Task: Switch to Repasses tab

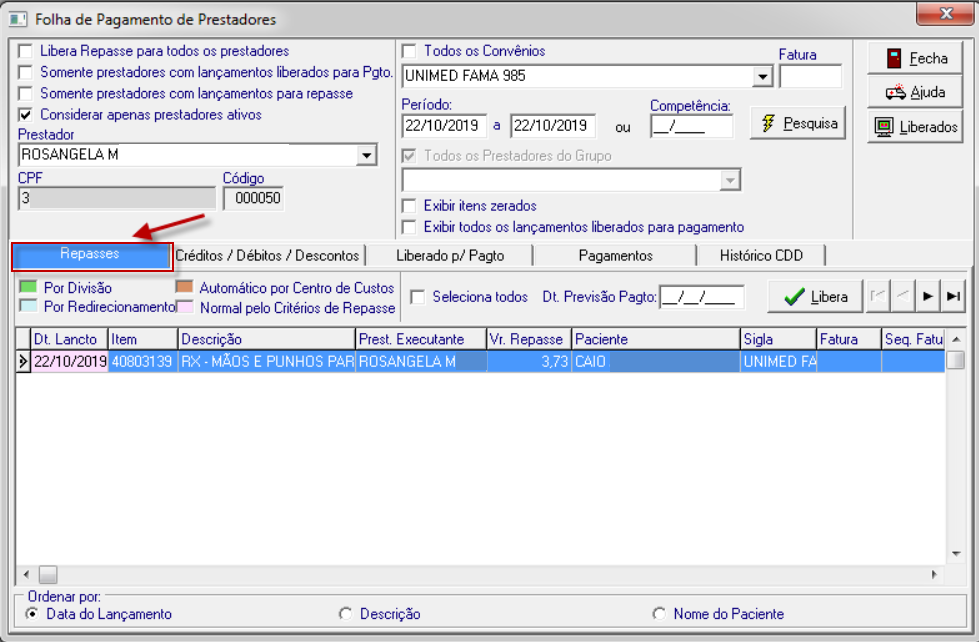Action: tap(91, 255)
